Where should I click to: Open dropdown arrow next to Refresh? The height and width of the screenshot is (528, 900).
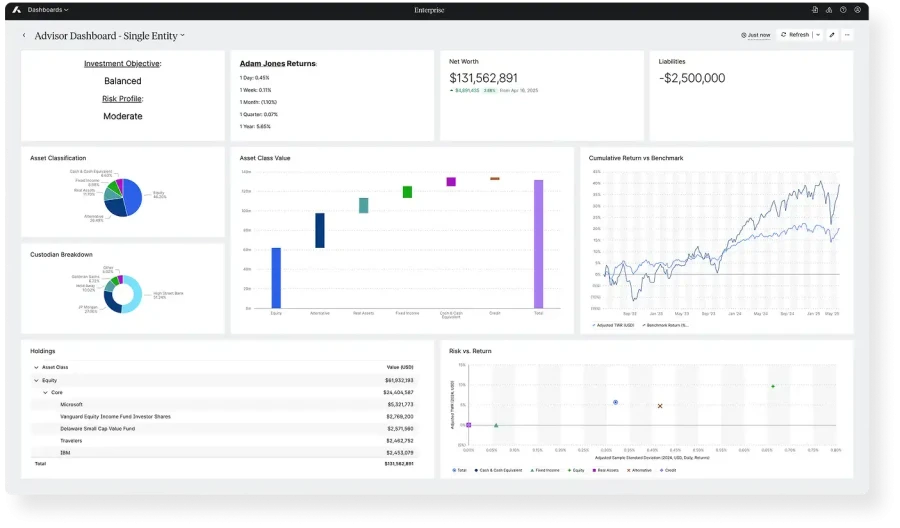point(818,35)
